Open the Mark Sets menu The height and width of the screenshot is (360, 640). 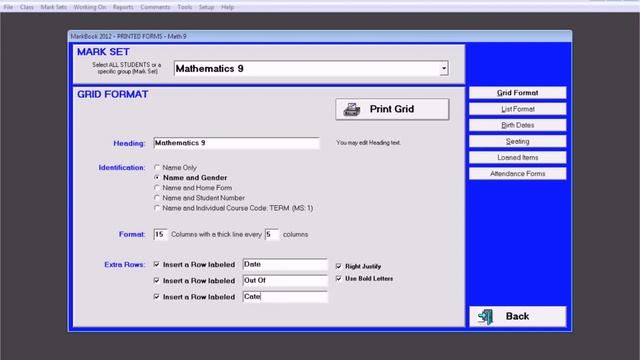(53, 7)
